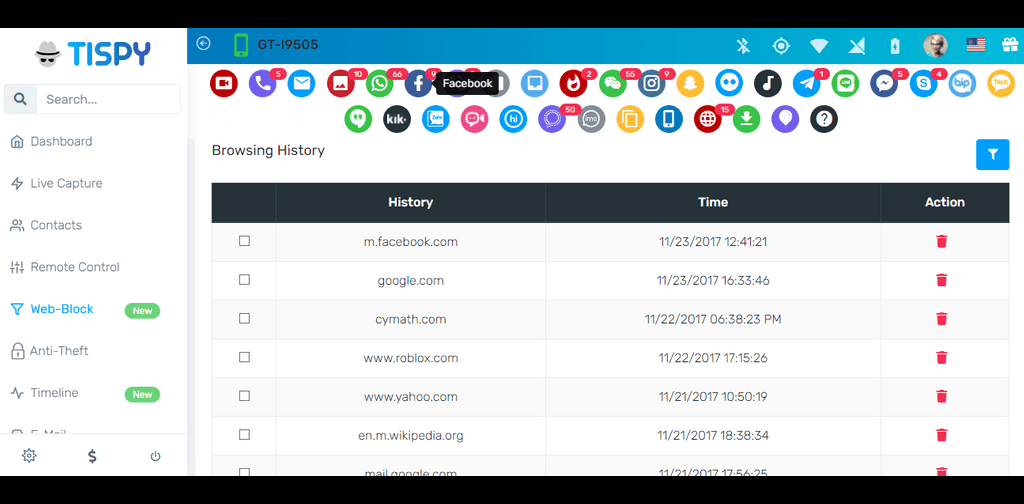Delete the www.roblox.com history entry

(942, 357)
